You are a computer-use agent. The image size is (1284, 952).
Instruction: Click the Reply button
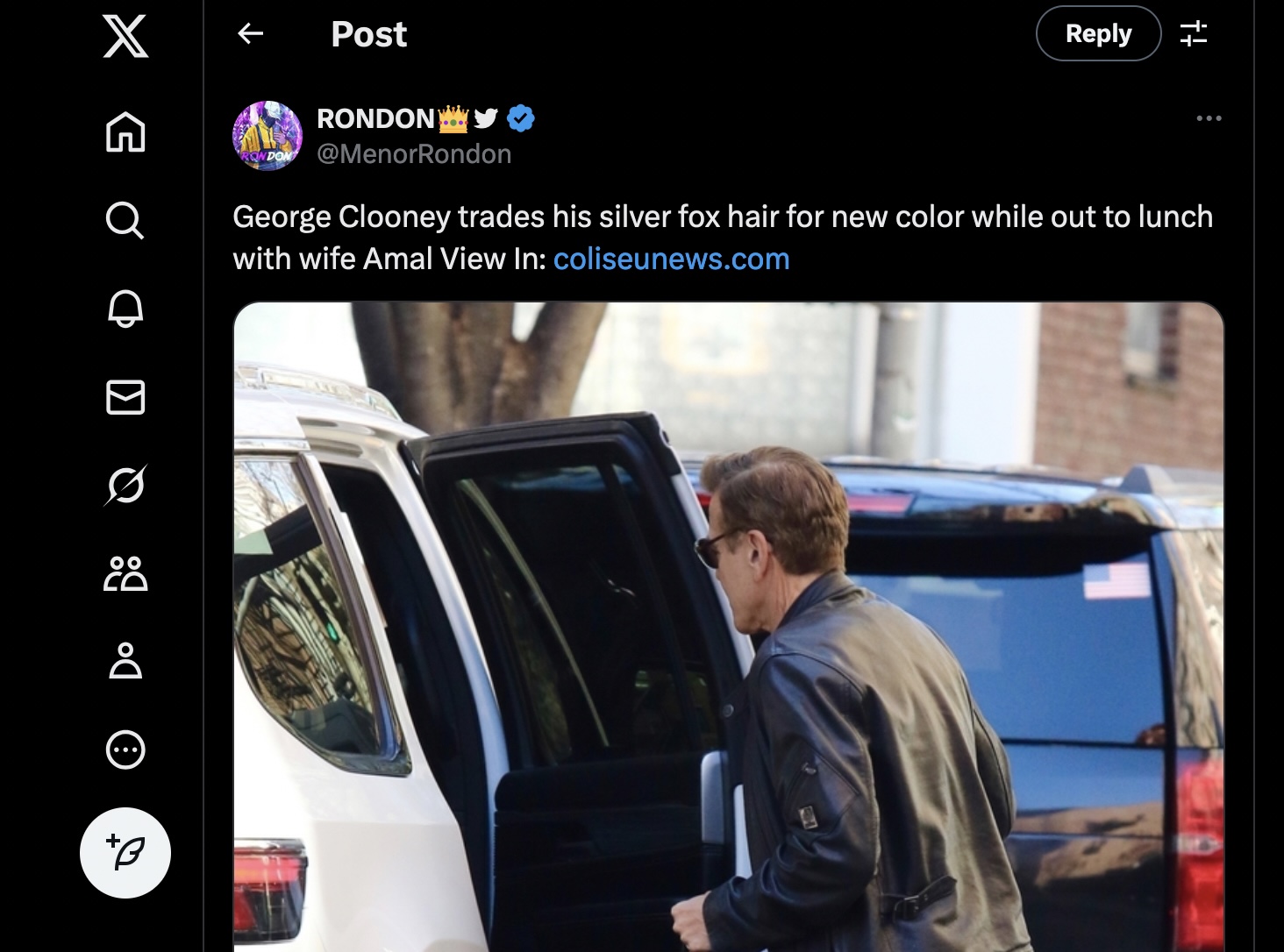coord(1098,33)
